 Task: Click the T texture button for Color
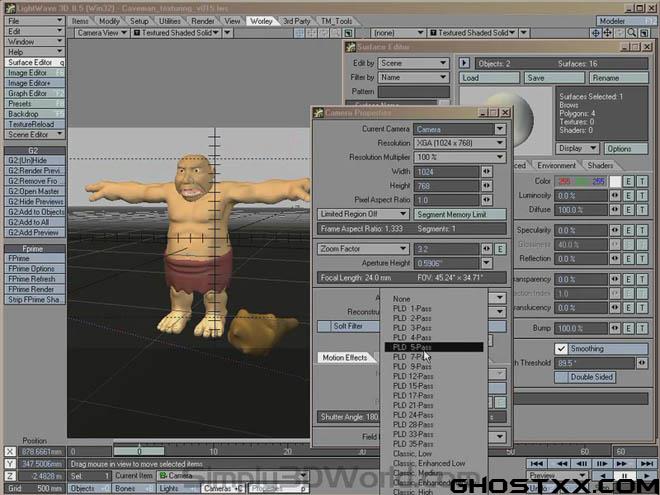pyautogui.click(x=642, y=181)
